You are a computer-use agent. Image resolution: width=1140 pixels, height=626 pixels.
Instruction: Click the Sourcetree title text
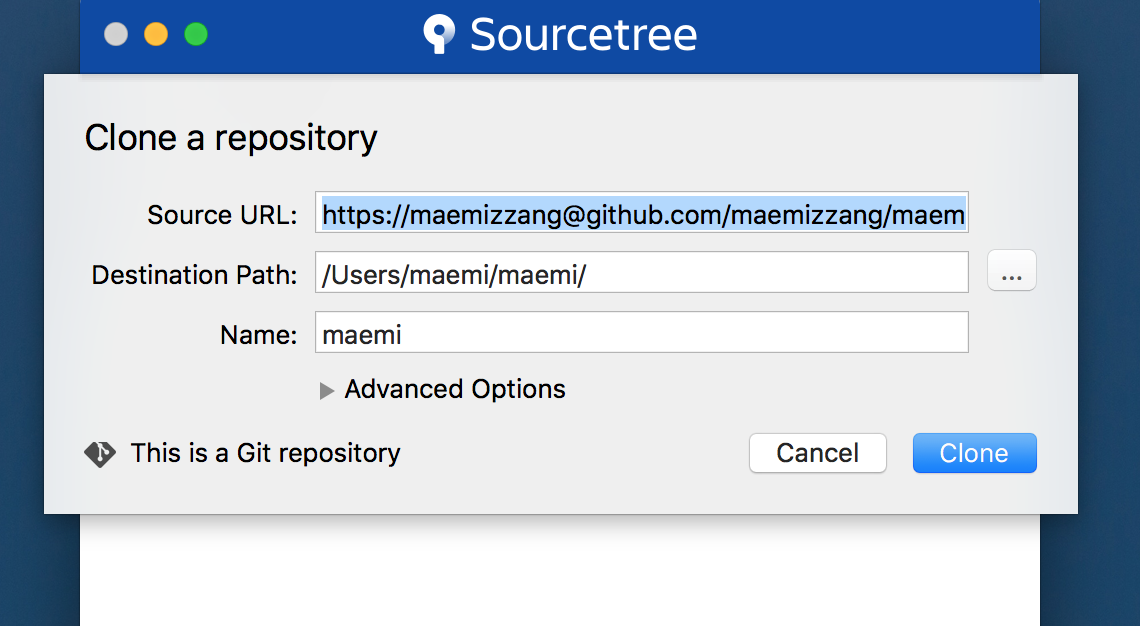click(583, 34)
